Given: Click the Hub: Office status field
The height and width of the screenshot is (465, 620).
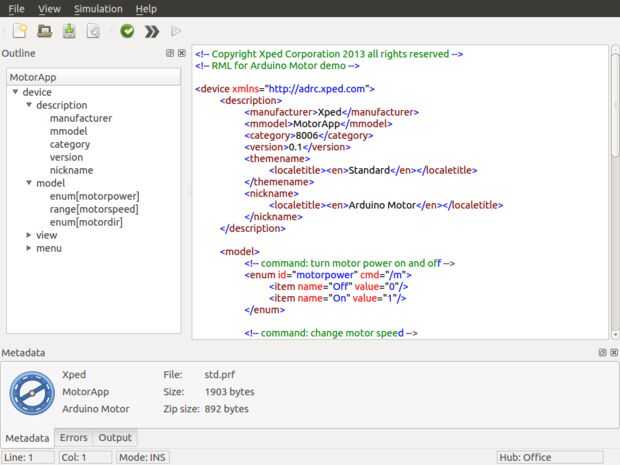Looking at the screenshot, I should coord(550,457).
